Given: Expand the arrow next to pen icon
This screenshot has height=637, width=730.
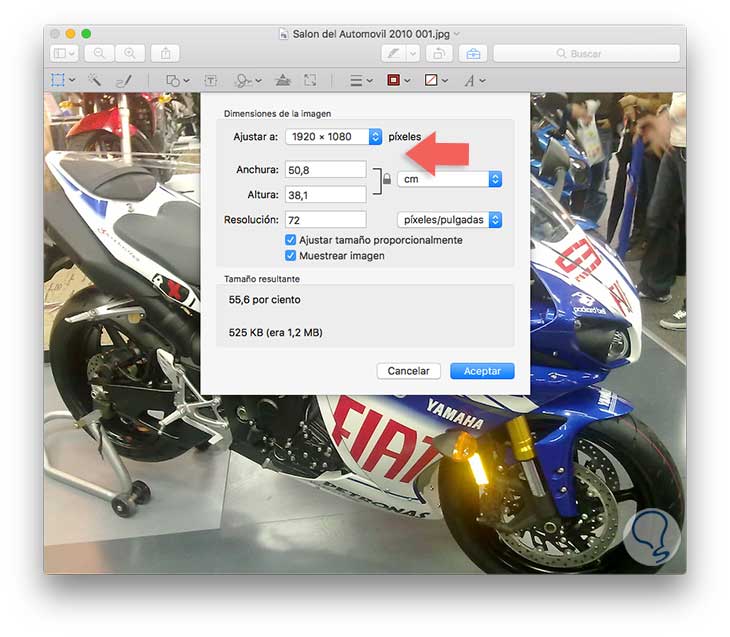Looking at the screenshot, I should pos(413,54).
